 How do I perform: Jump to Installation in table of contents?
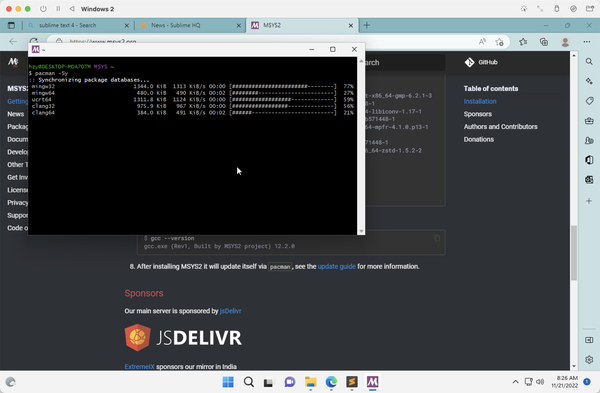coord(480,101)
